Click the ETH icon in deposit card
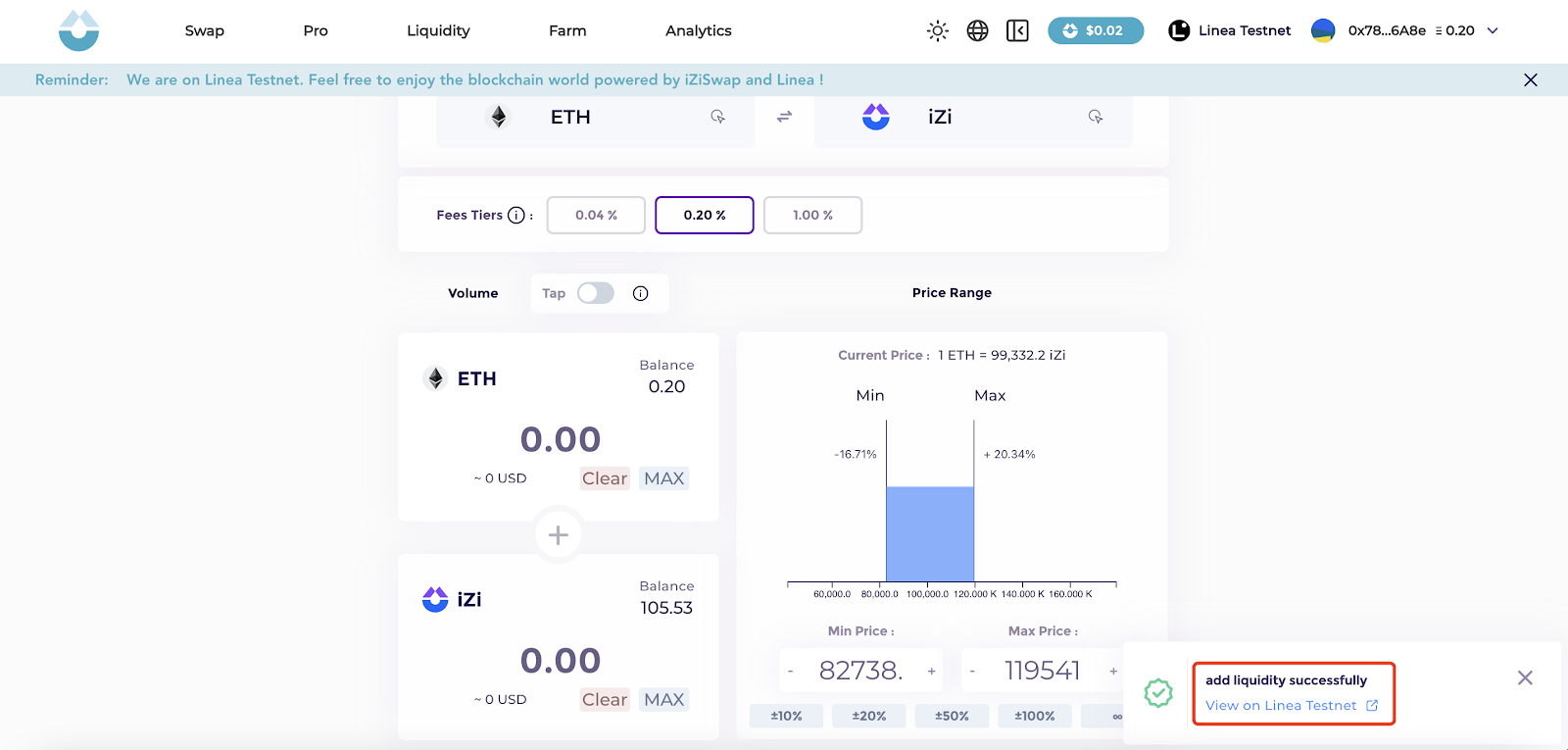The height and width of the screenshot is (750, 1568). [x=435, y=378]
